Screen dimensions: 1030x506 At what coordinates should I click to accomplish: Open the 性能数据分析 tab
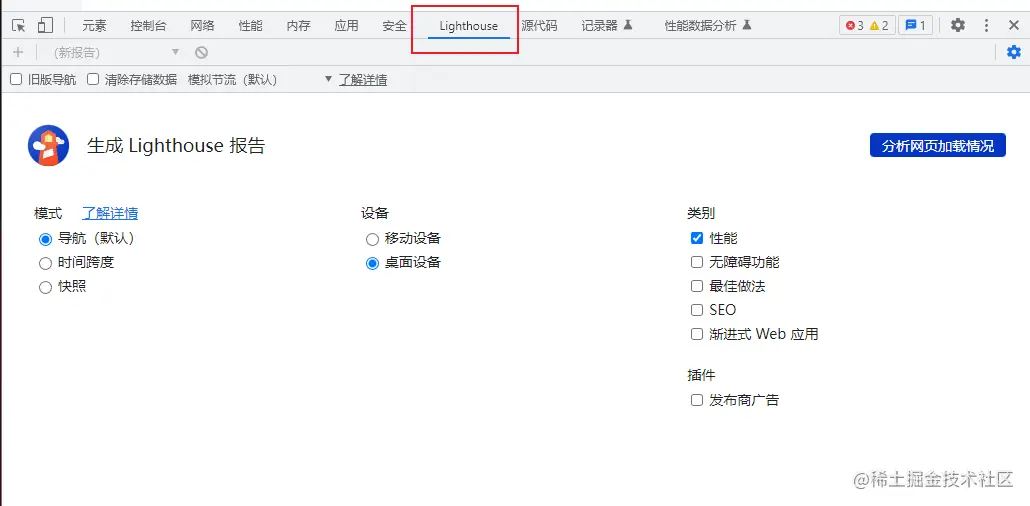[x=707, y=26]
